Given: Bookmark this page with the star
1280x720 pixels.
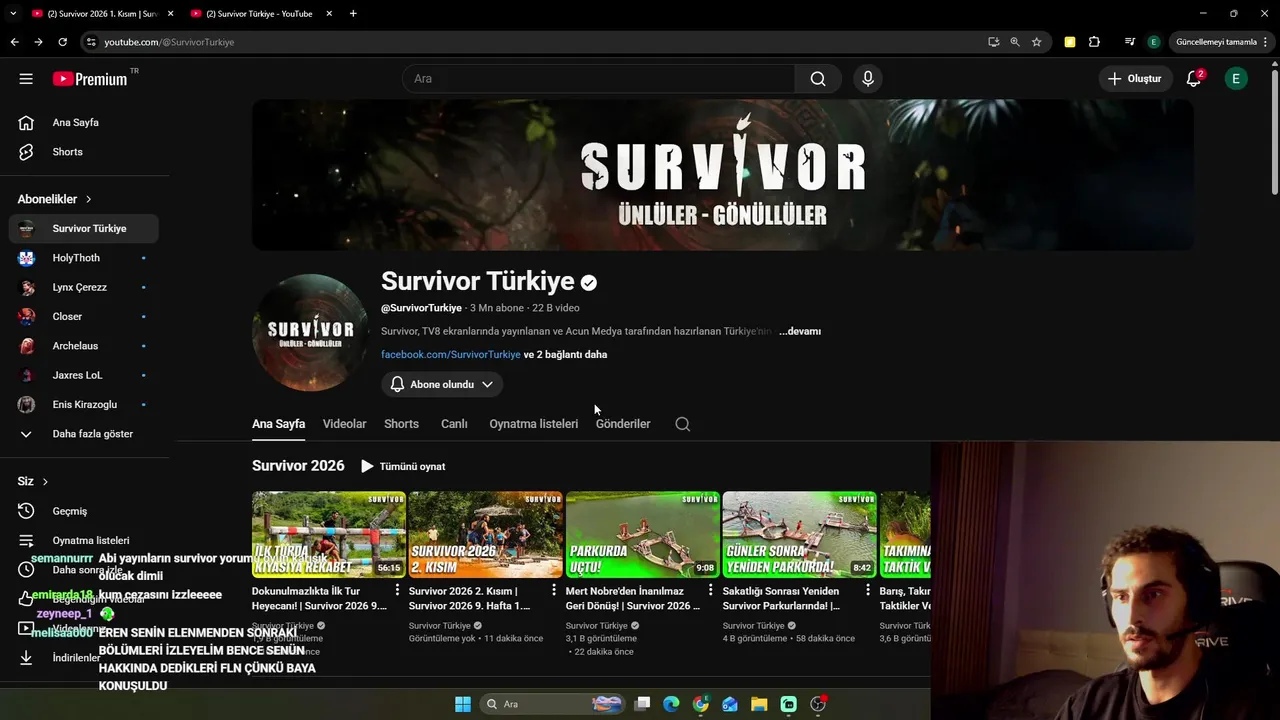Looking at the screenshot, I should (x=1037, y=42).
